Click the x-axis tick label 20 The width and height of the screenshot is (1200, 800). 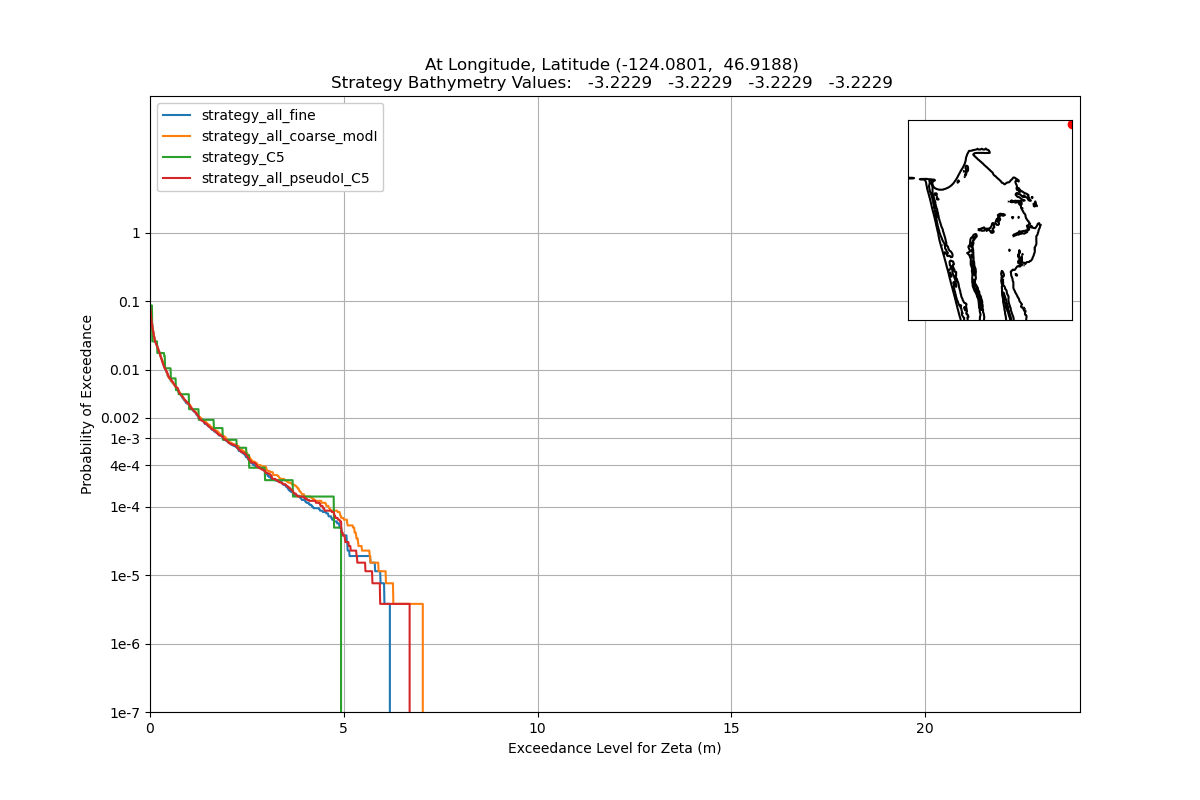[925, 728]
